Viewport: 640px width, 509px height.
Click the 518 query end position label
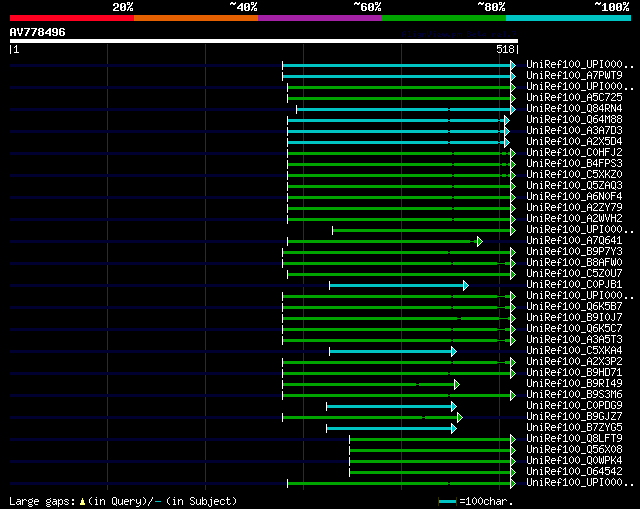tap(505, 49)
